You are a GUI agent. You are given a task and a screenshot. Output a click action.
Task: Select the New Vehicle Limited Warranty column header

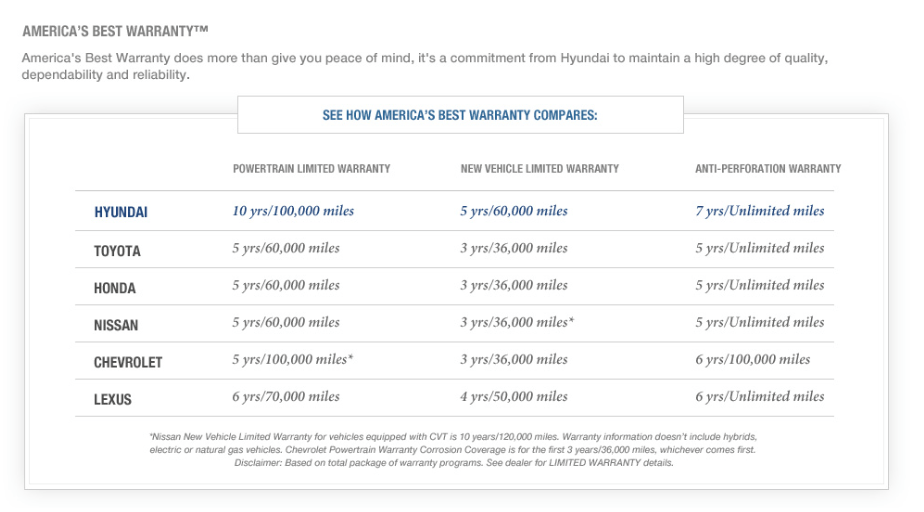[540, 169]
